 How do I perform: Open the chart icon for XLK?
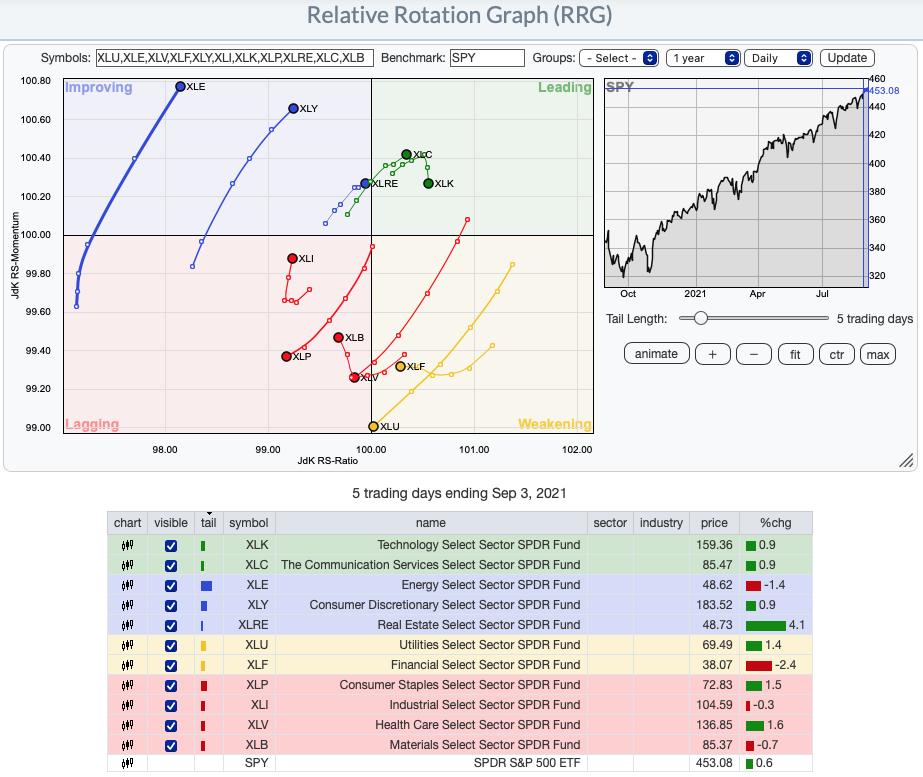point(127,546)
